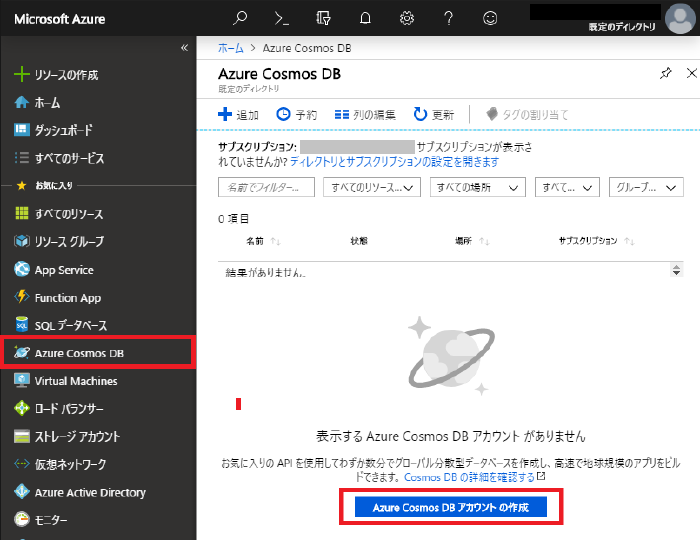Click the ロード バランサー icon
This screenshot has height=540, width=700.
tap(21, 408)
